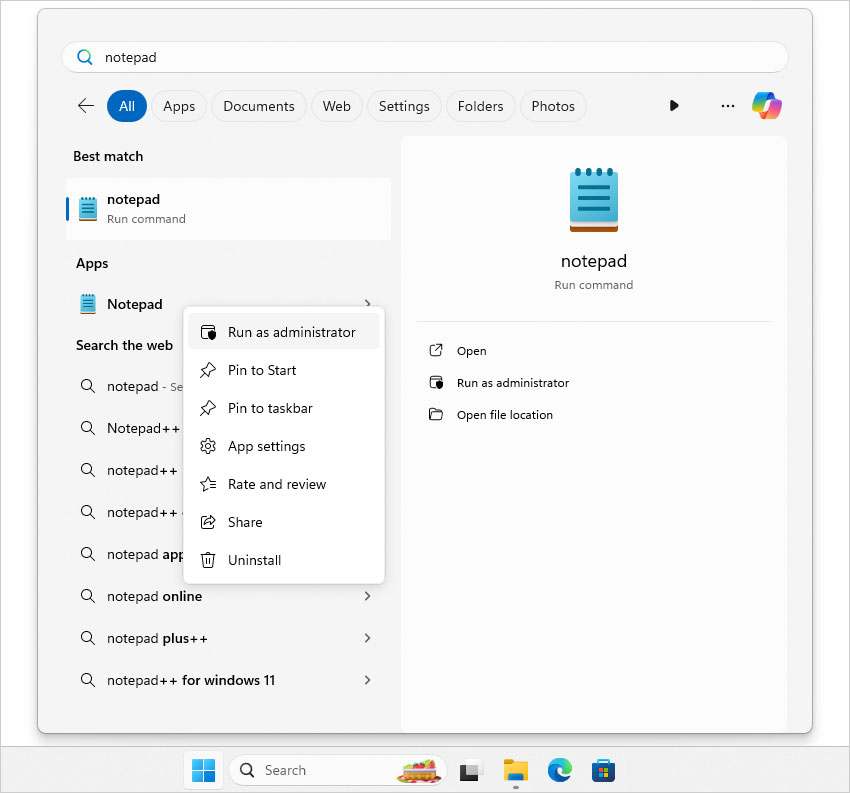Viewport: 850px width, 793px height.
Task: Switch to the Web filter tab
Action: [337, 106]
